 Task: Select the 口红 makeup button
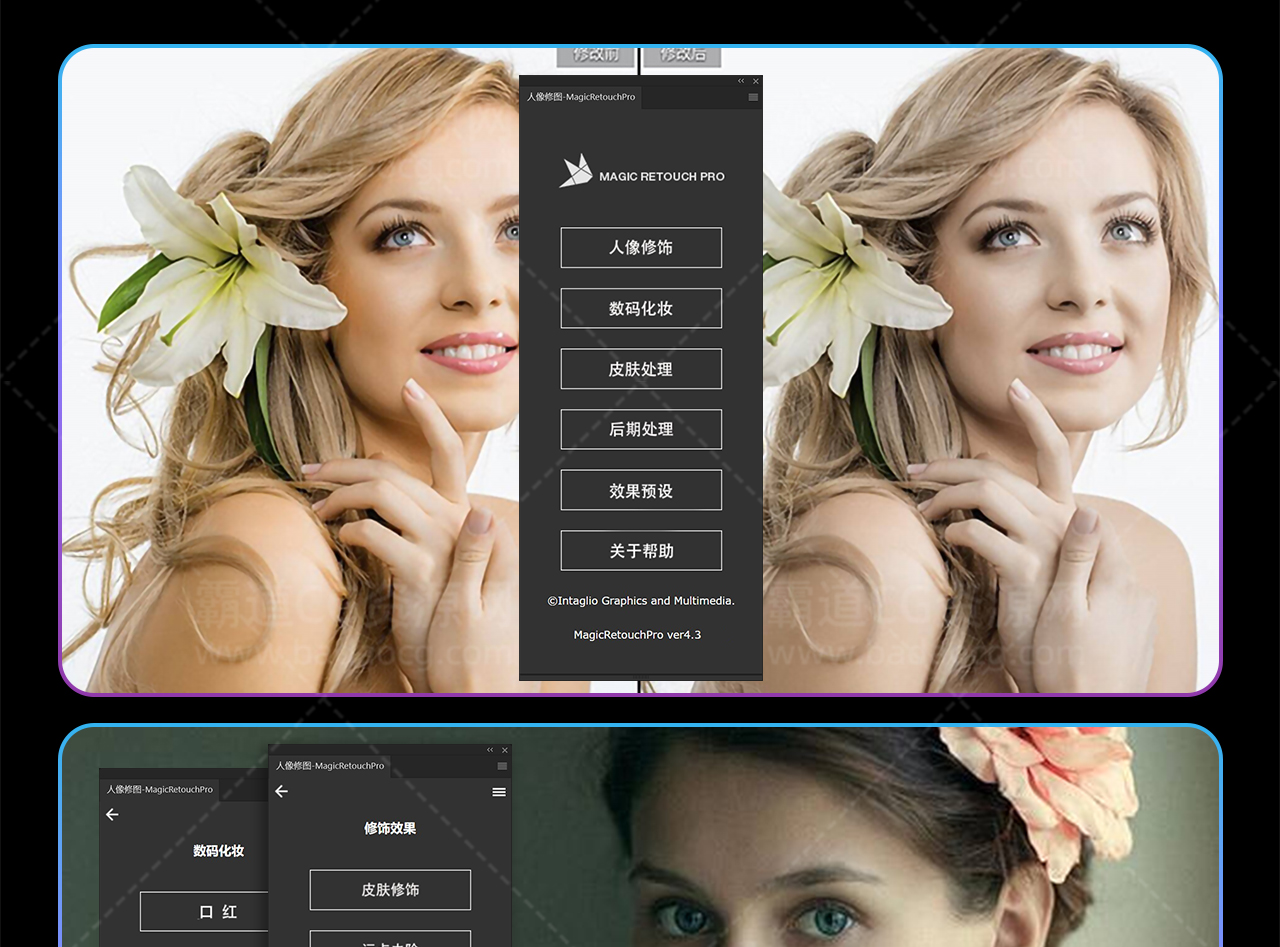click(x=205, y=912)
